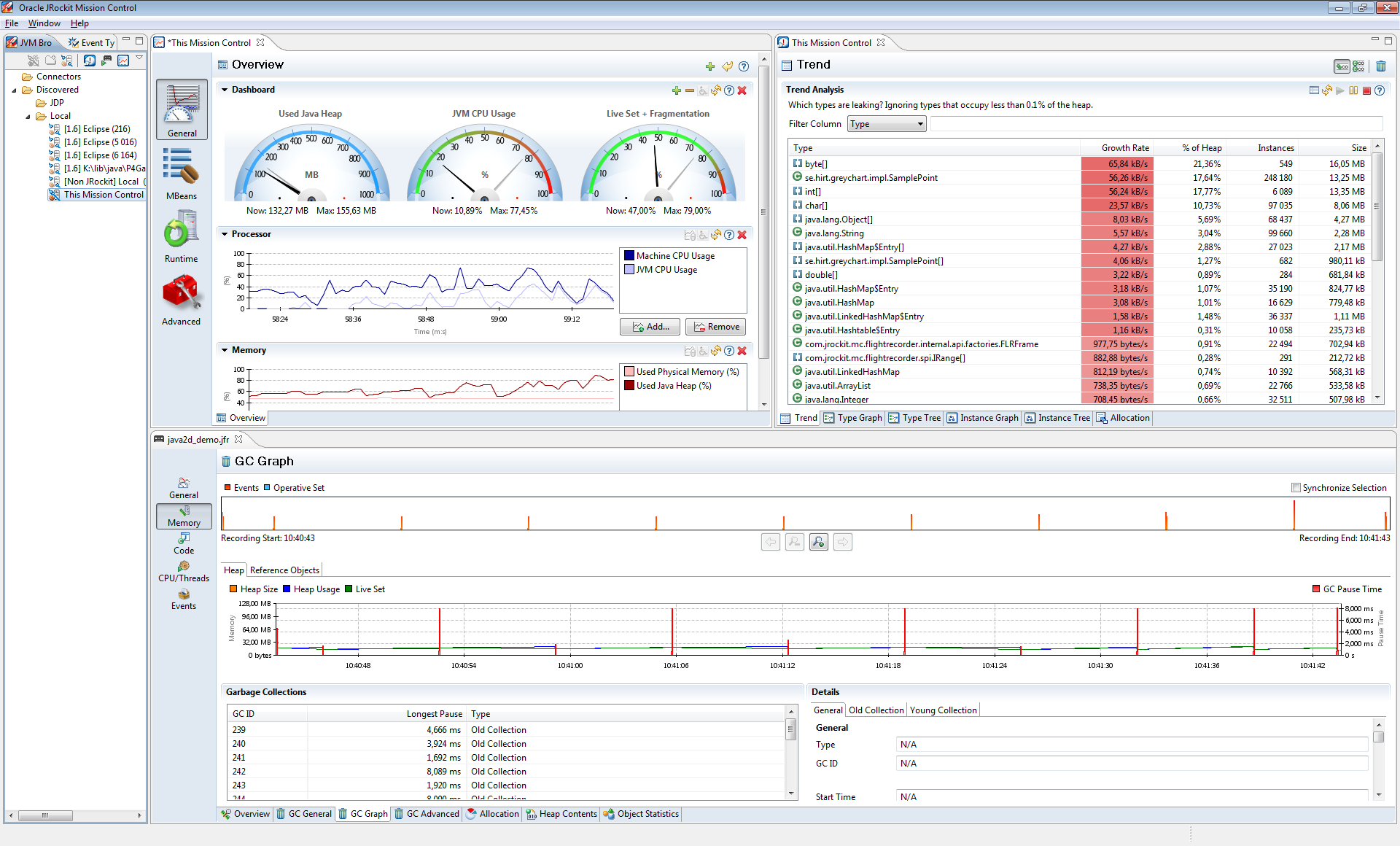Image resolution: width=1400 pixels, height=846 pixels.
Task: Open the Window menu
Action: click(44, 23)
